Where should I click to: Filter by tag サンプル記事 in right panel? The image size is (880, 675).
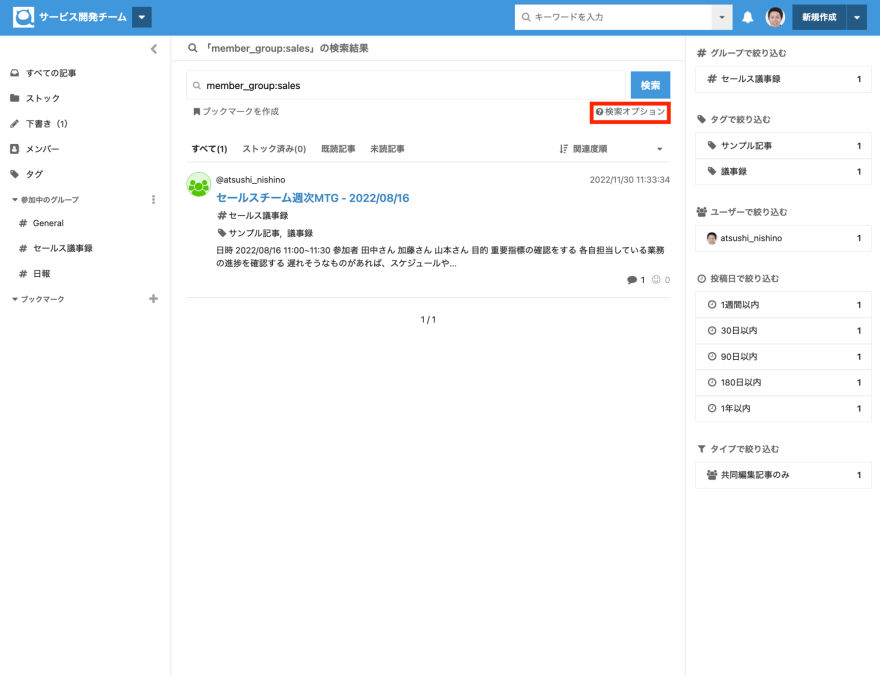[783, 146]
